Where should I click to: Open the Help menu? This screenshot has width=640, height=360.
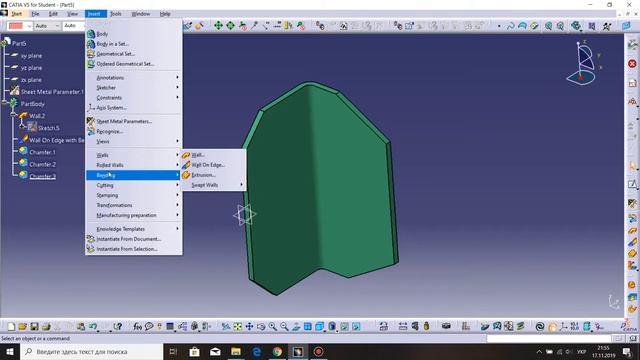pos(165,14)
